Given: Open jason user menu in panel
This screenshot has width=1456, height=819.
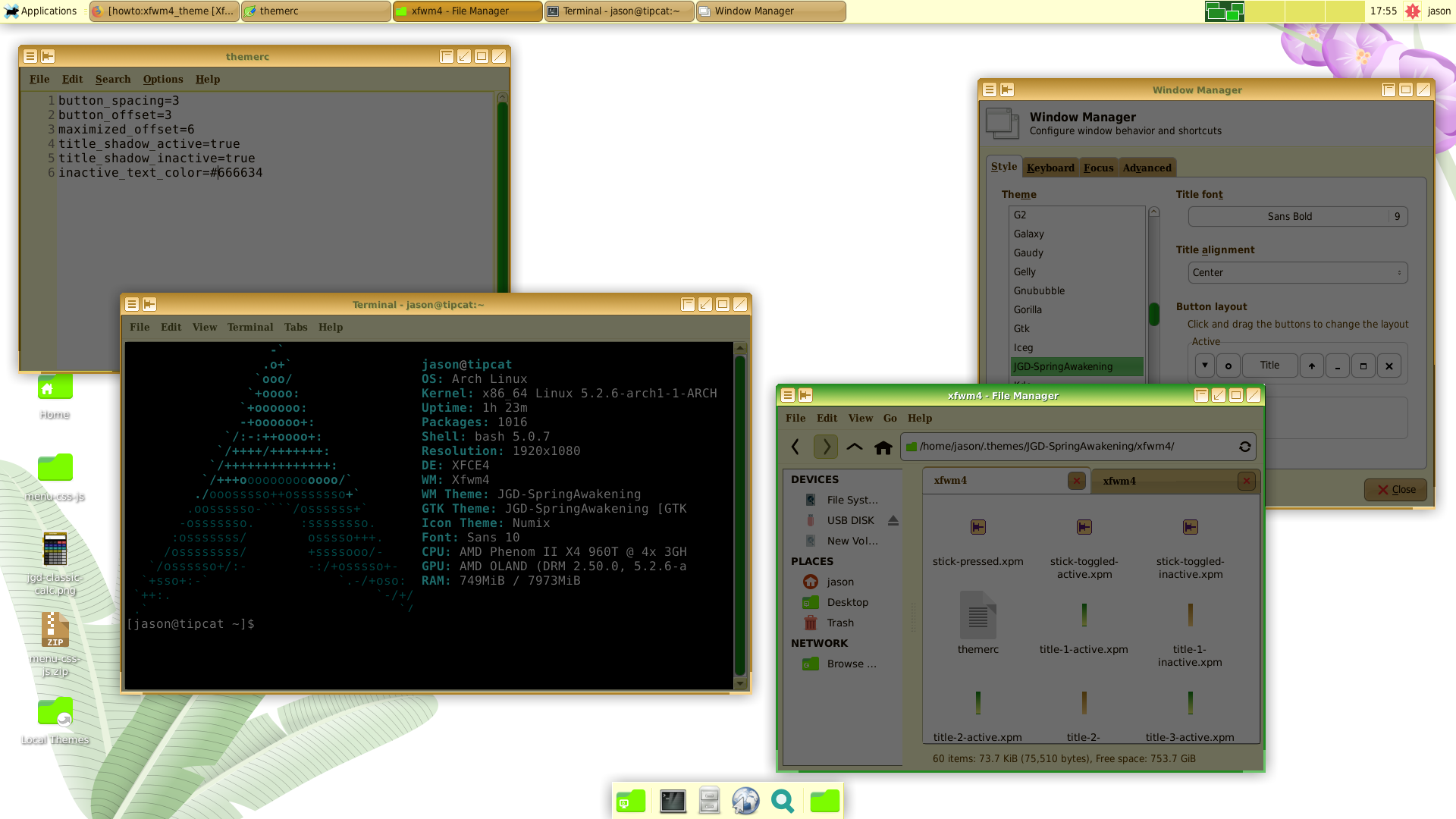Looking at the screenshot, I should (1439, 11).
